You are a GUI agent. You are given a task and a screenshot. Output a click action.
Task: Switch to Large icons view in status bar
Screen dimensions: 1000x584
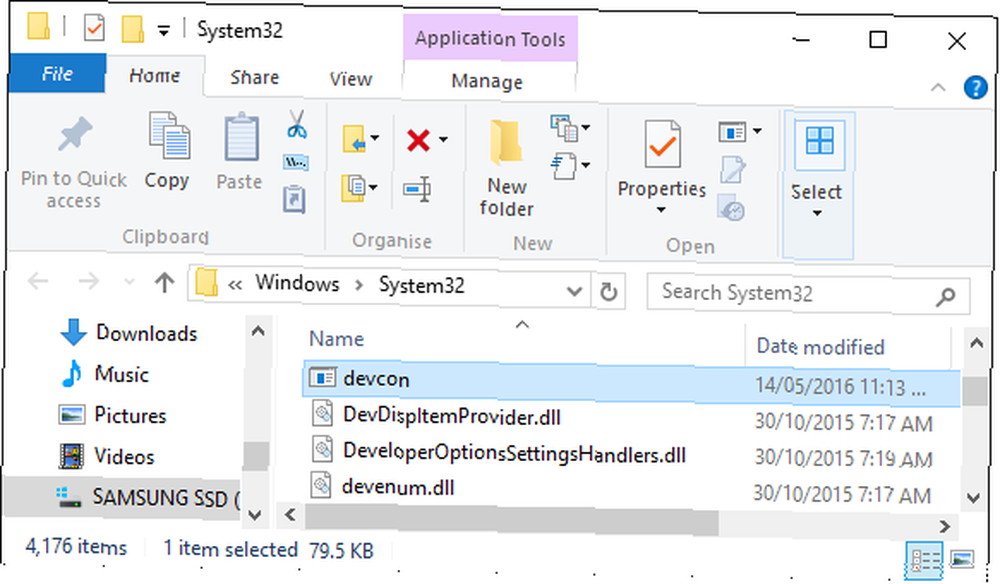(962, 560)
